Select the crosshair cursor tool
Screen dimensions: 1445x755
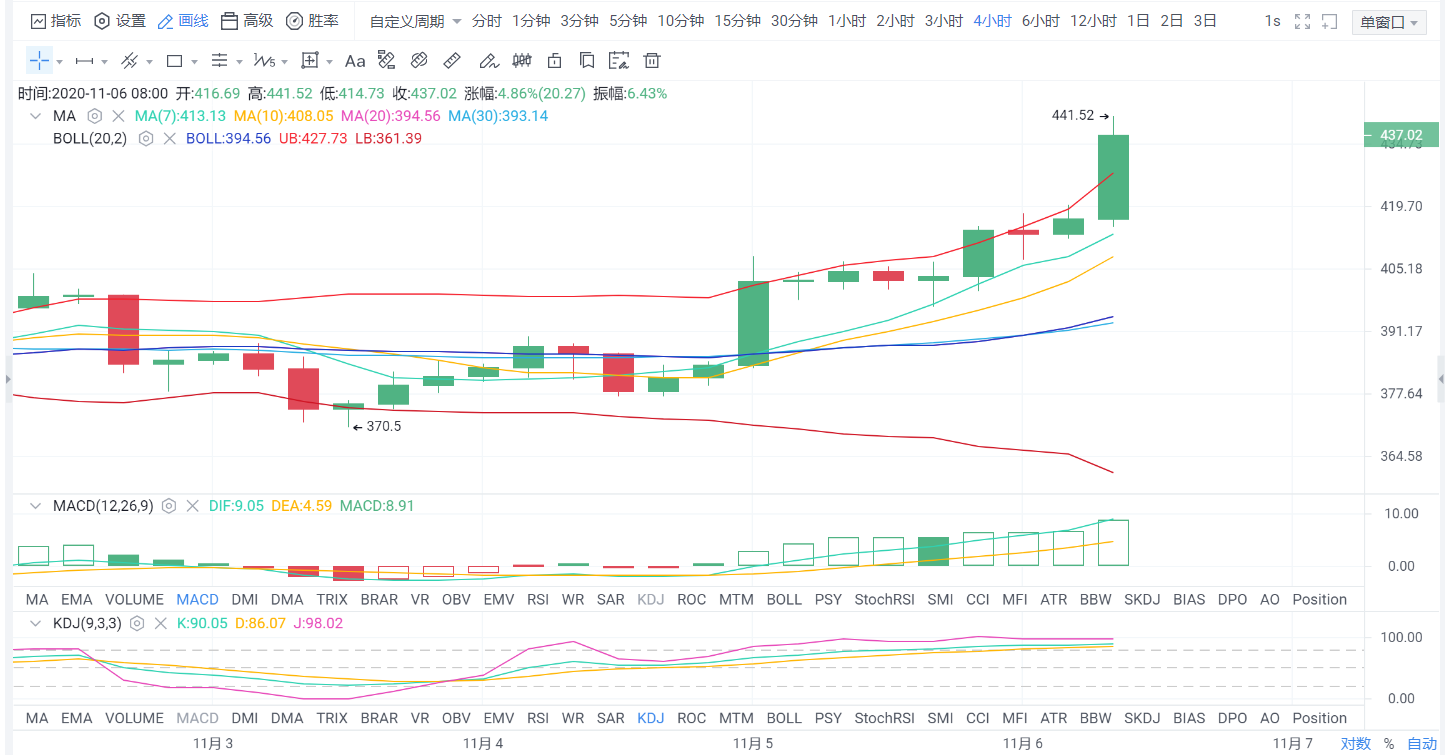[x=39, y=61]
